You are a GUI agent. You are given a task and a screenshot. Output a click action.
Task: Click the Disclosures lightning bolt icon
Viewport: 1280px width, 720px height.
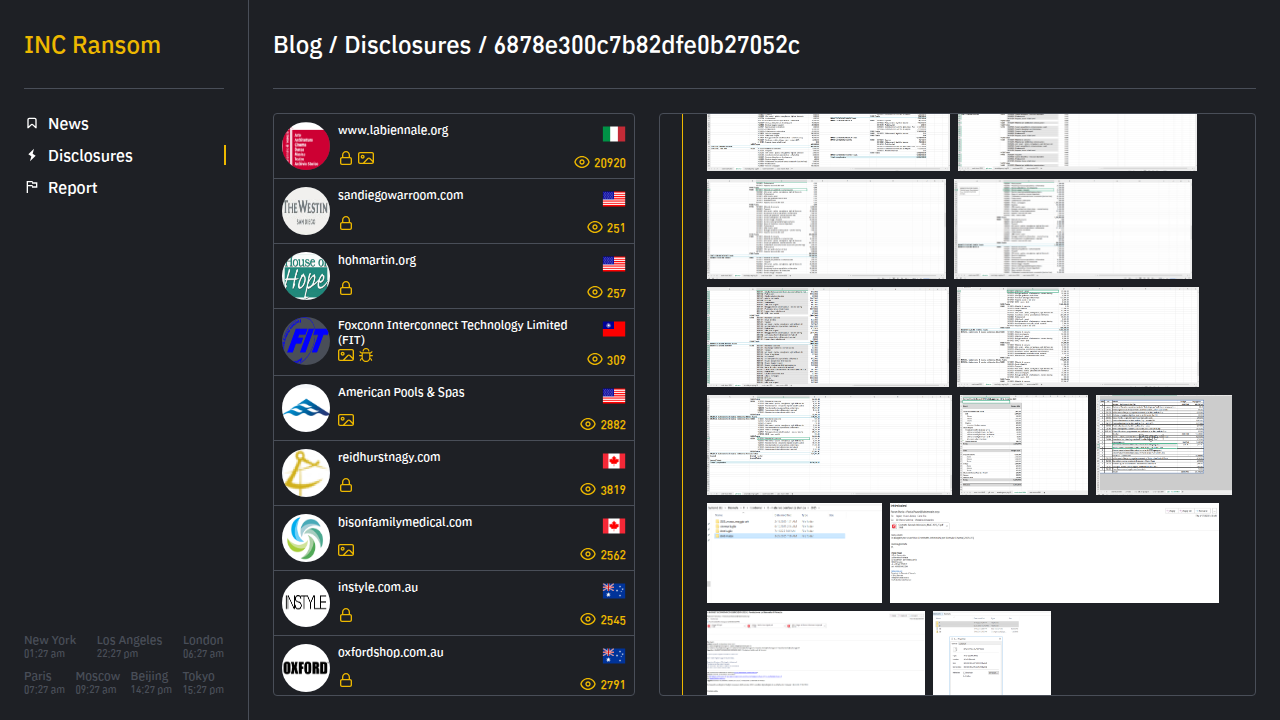(x=32, y=156)
